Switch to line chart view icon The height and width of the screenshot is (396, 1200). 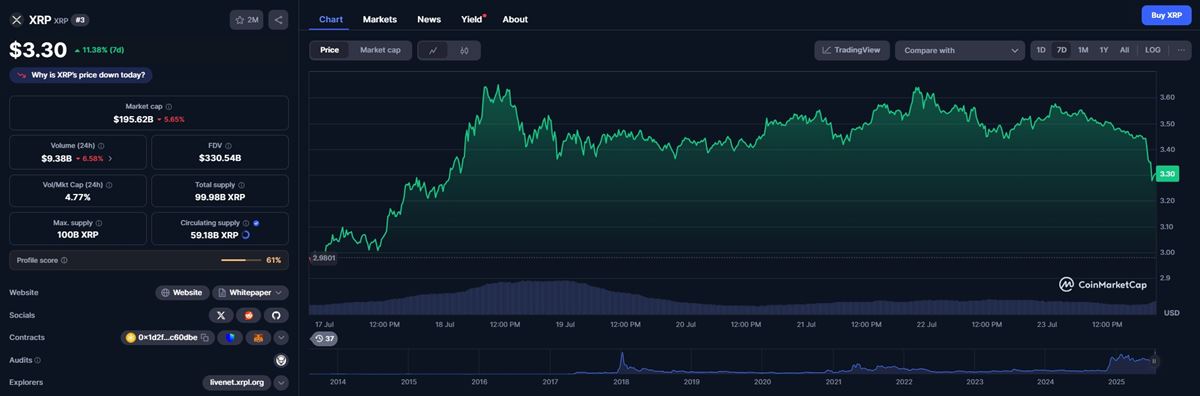tap(433, 50)
